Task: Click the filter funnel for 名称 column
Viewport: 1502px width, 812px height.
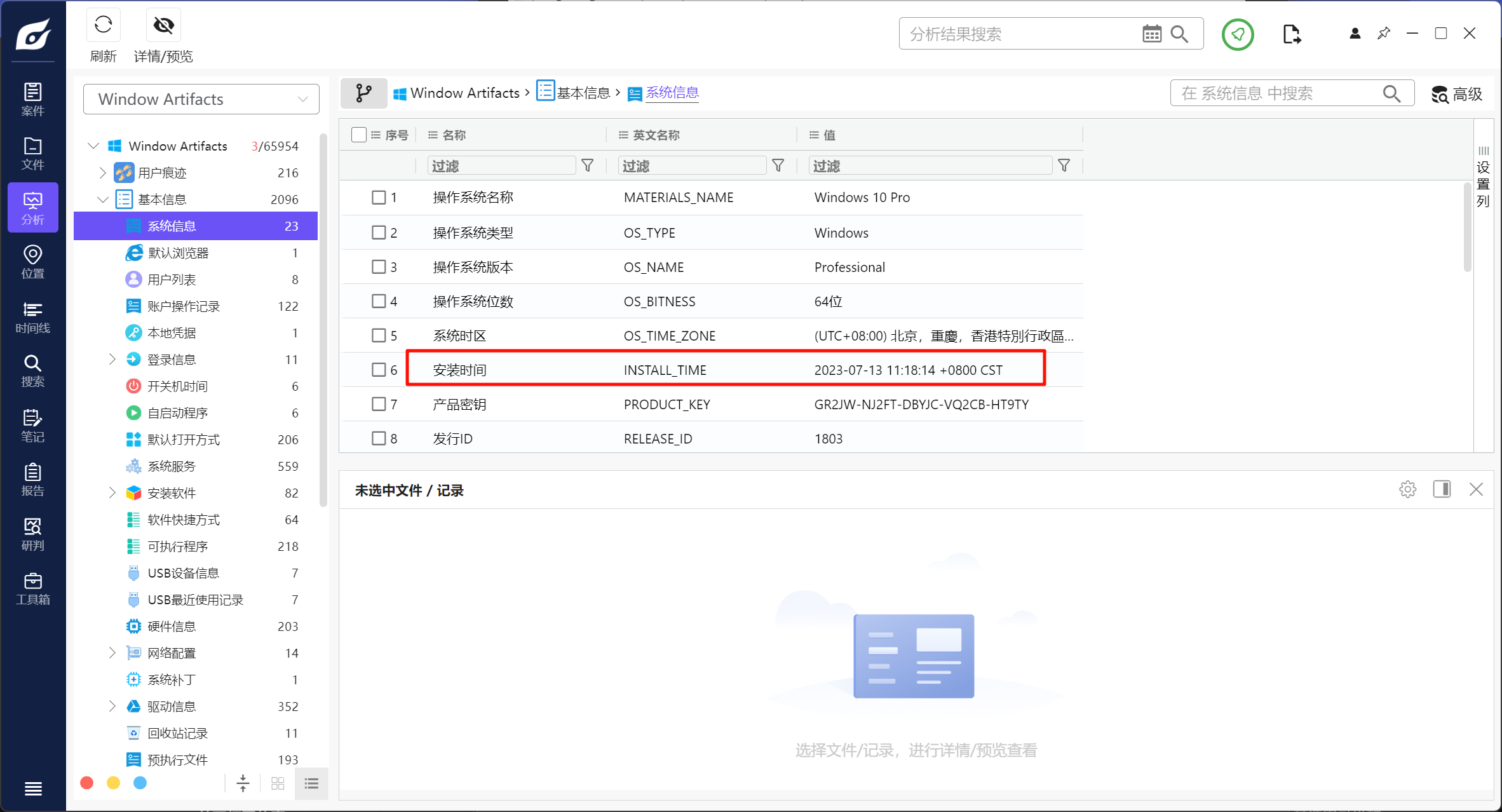Action: pos(588,166)
